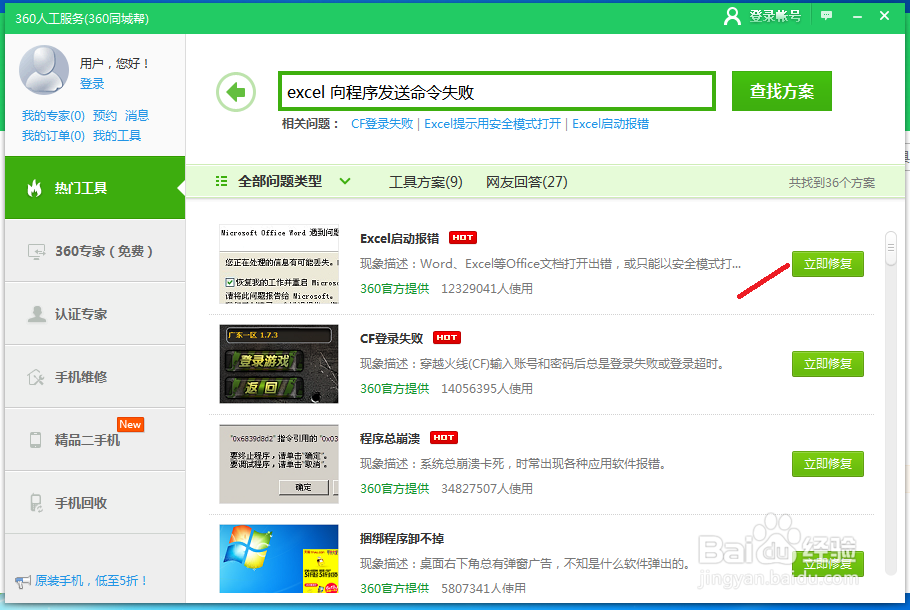
Task: Click 立即修复 for CF登录失败
Action: pyautogui.click(x=828, y=364)
